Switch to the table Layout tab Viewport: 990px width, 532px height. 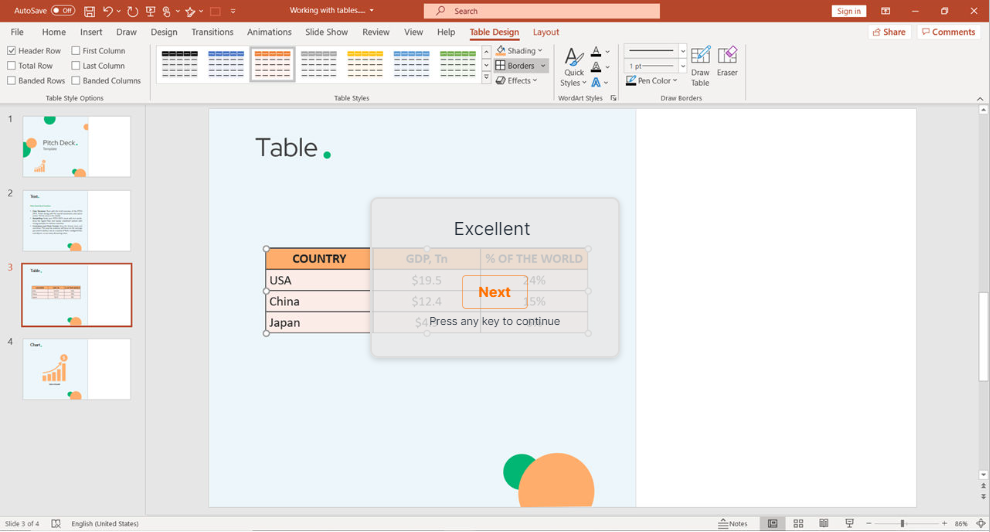point(546,32)
